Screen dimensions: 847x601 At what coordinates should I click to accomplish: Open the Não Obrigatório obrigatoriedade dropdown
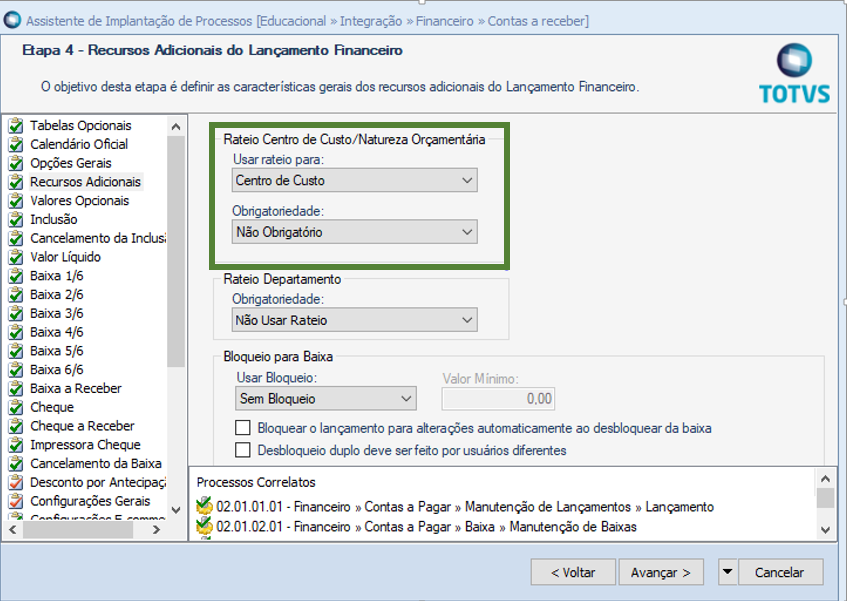pos(354,232)
